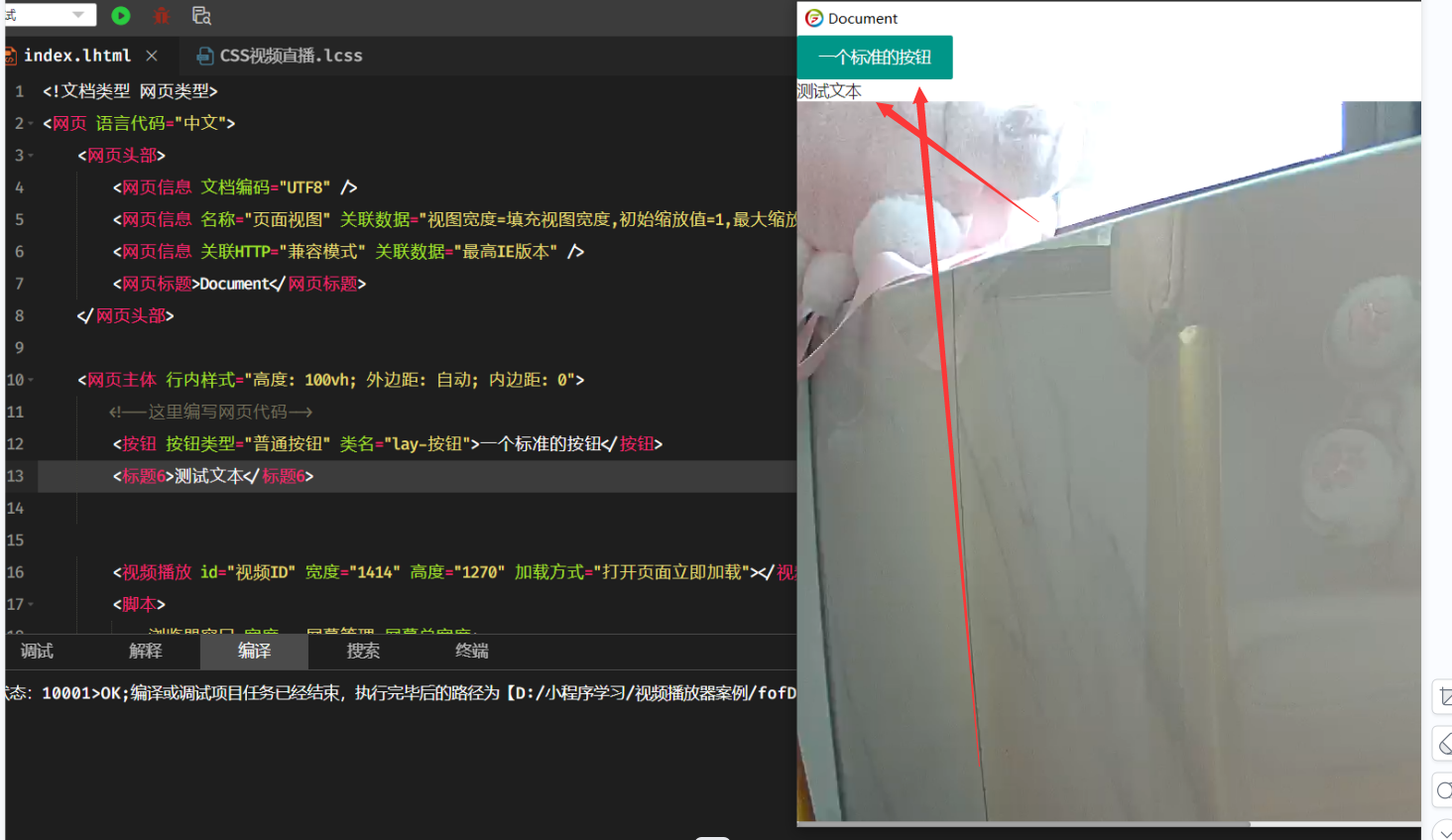Open the 终端 panel tab
This screenshot has height=840, width=1452.
coord(471,651)
